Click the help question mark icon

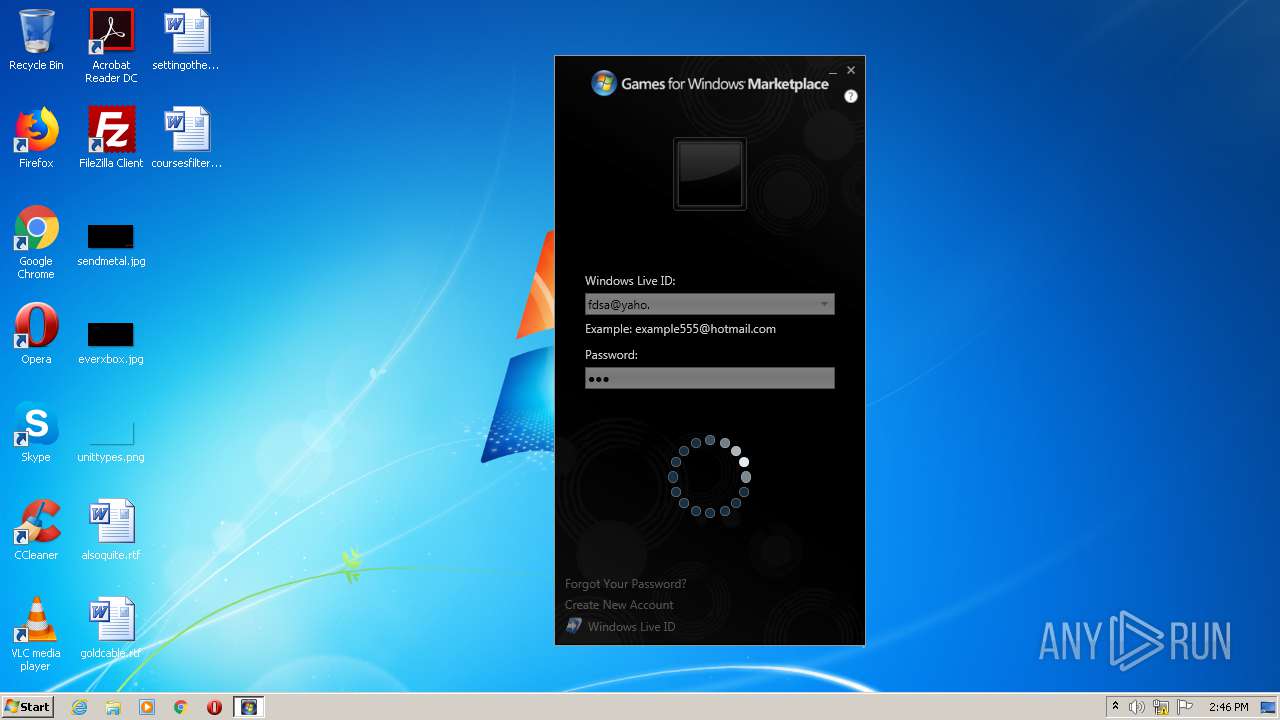[x=851, y=96]
